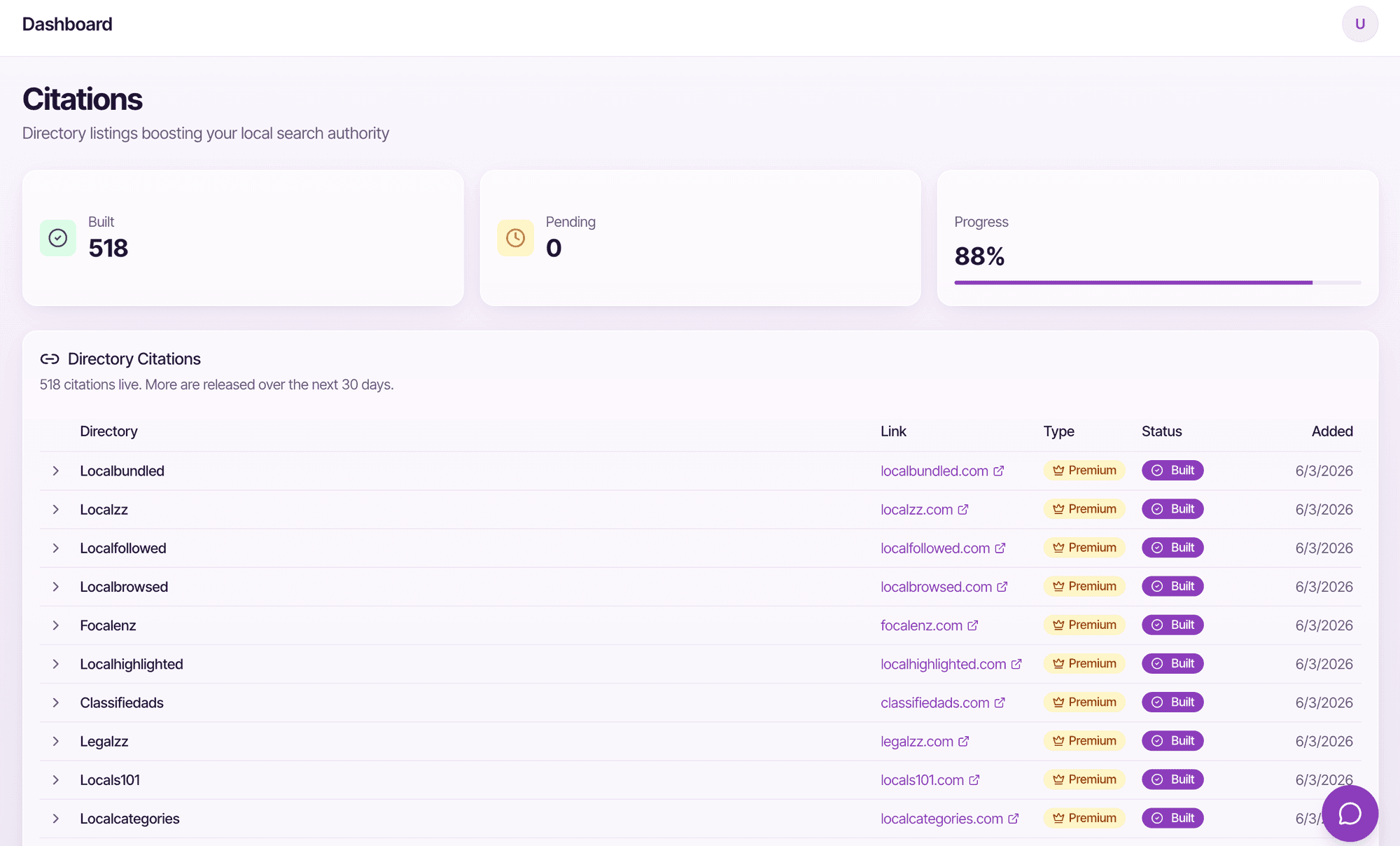
Task: Expand the Localzz row
Action: click(x=55, y=509)
